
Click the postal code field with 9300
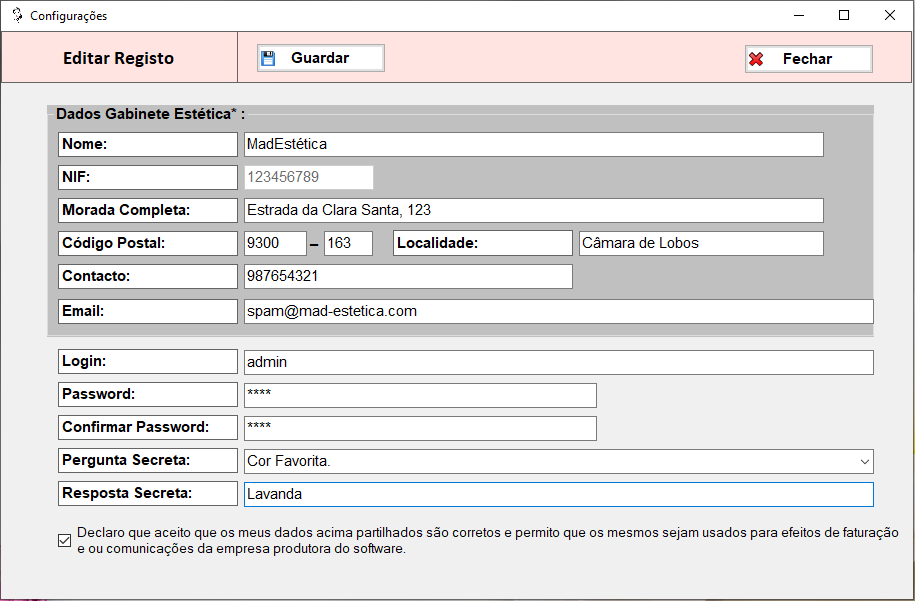pos(275,243)
